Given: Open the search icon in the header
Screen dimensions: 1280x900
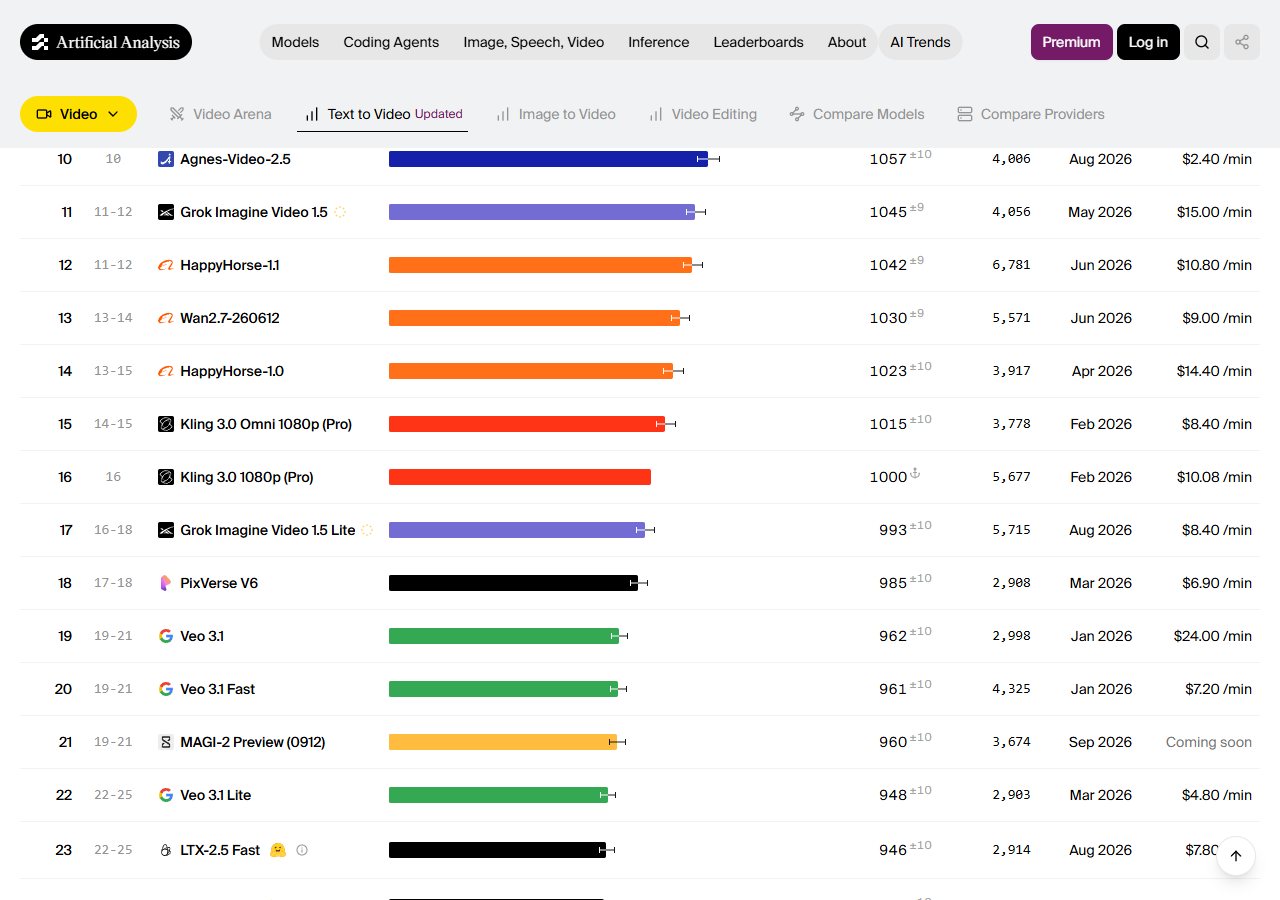Looking at the screenshot, I should point(1202,42).
